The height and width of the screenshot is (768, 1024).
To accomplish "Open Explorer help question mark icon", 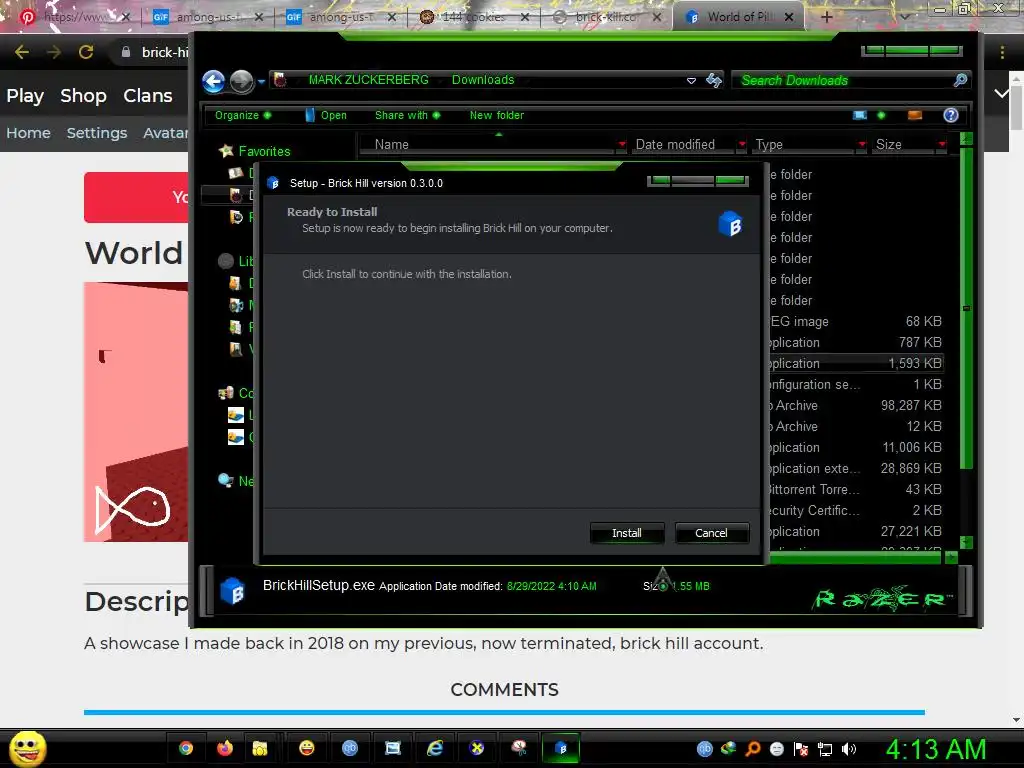I will [951, 115].
